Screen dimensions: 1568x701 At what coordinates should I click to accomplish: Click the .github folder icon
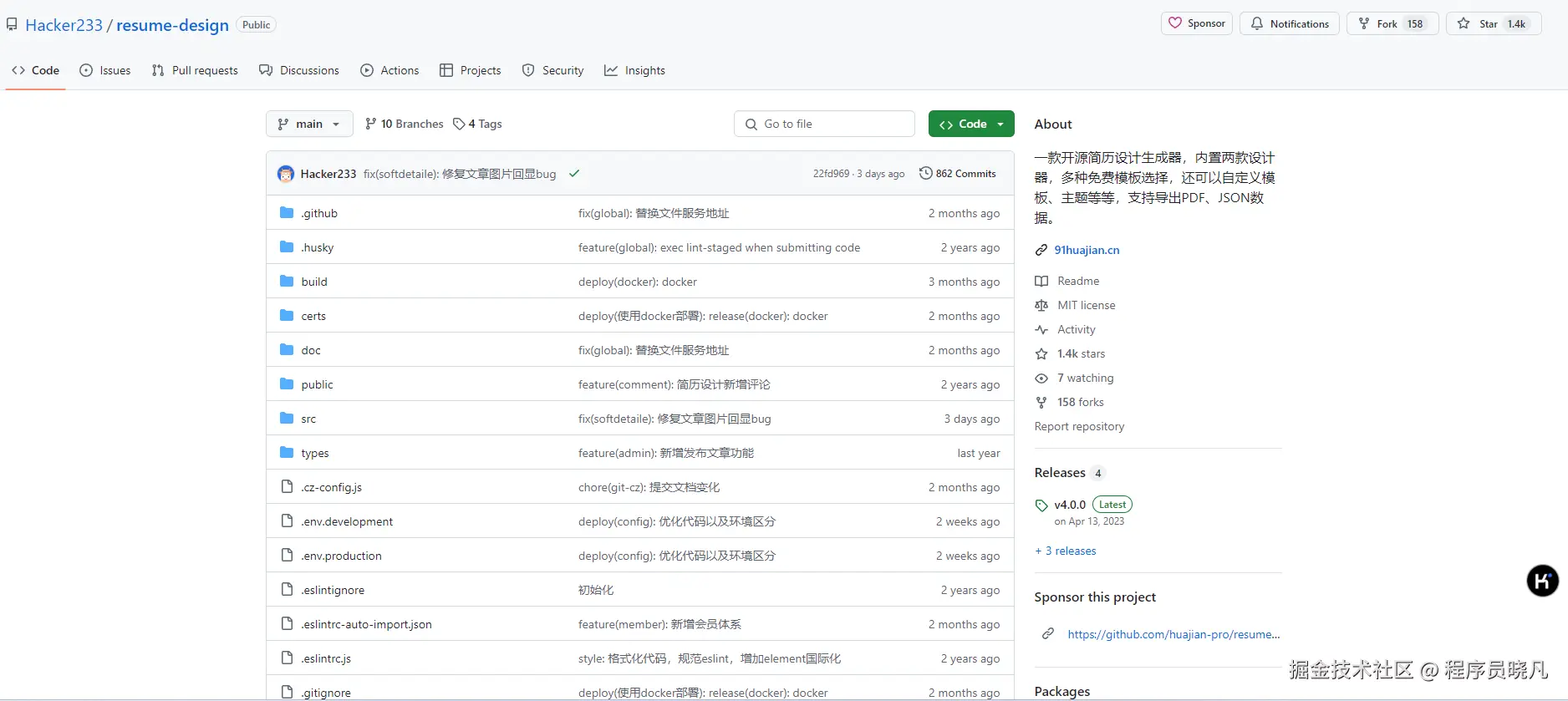287,213
